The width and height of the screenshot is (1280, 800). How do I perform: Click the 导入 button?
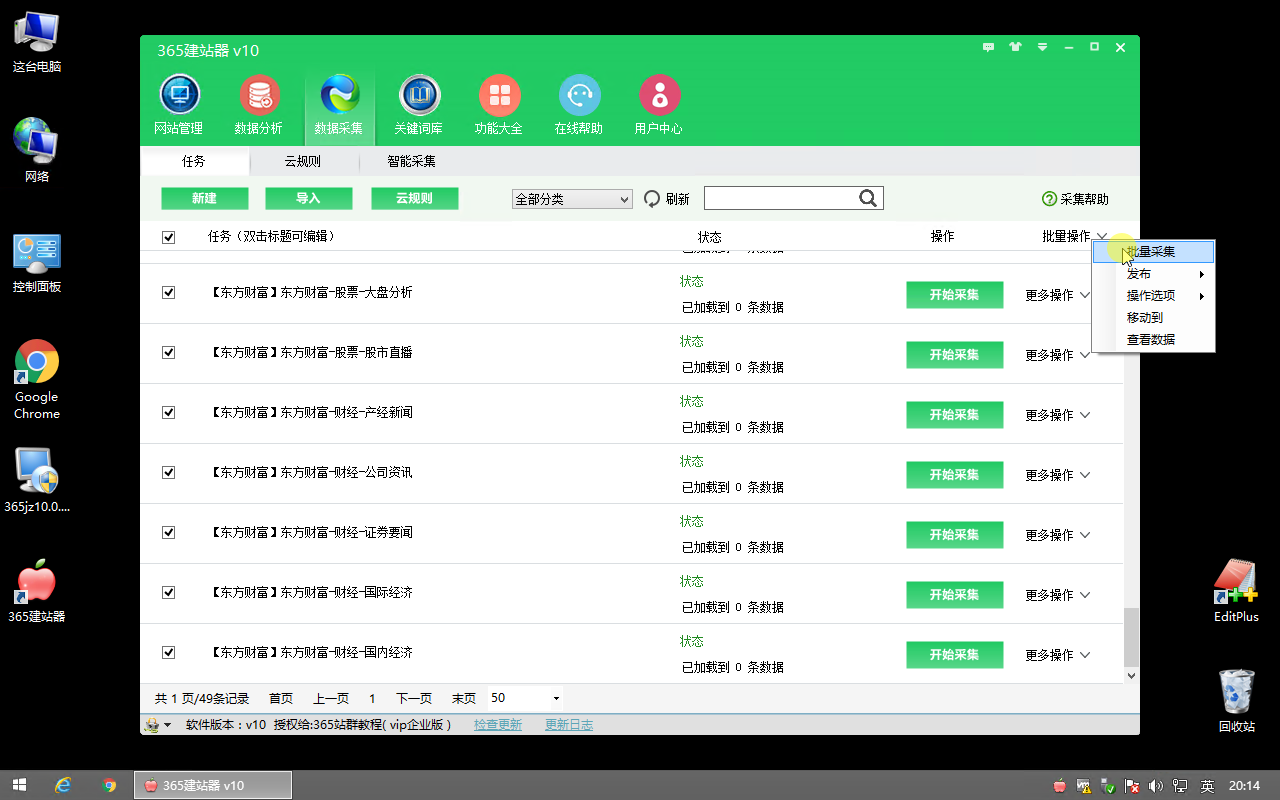click(x=308, y=199)
